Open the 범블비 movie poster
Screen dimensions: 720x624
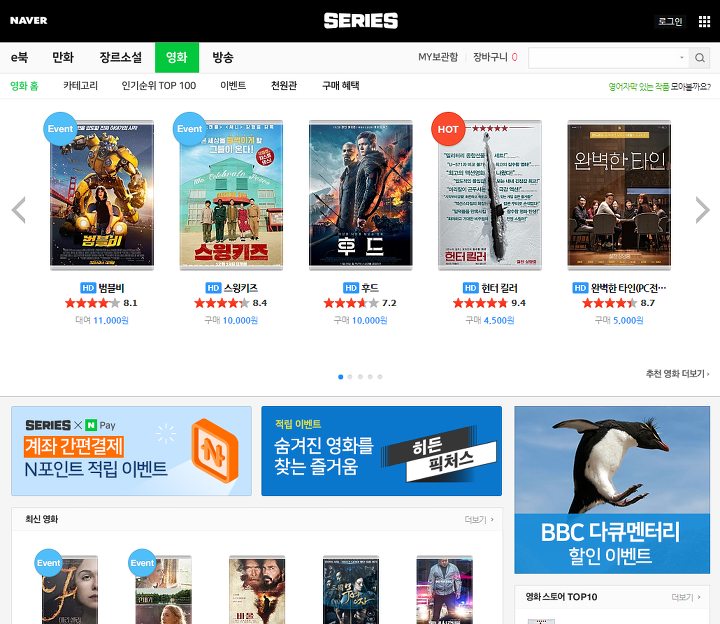102,195
